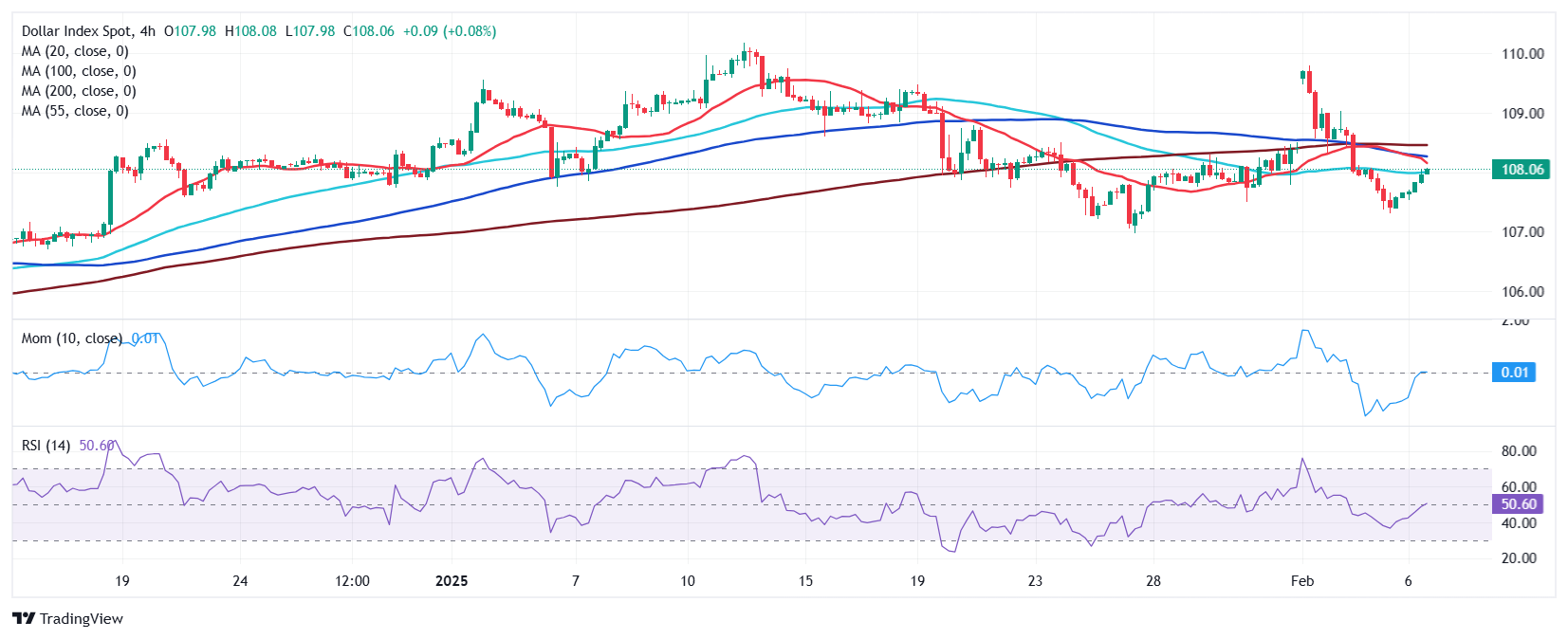Click the 50.60 RSI value tag

pos(1518,504)
